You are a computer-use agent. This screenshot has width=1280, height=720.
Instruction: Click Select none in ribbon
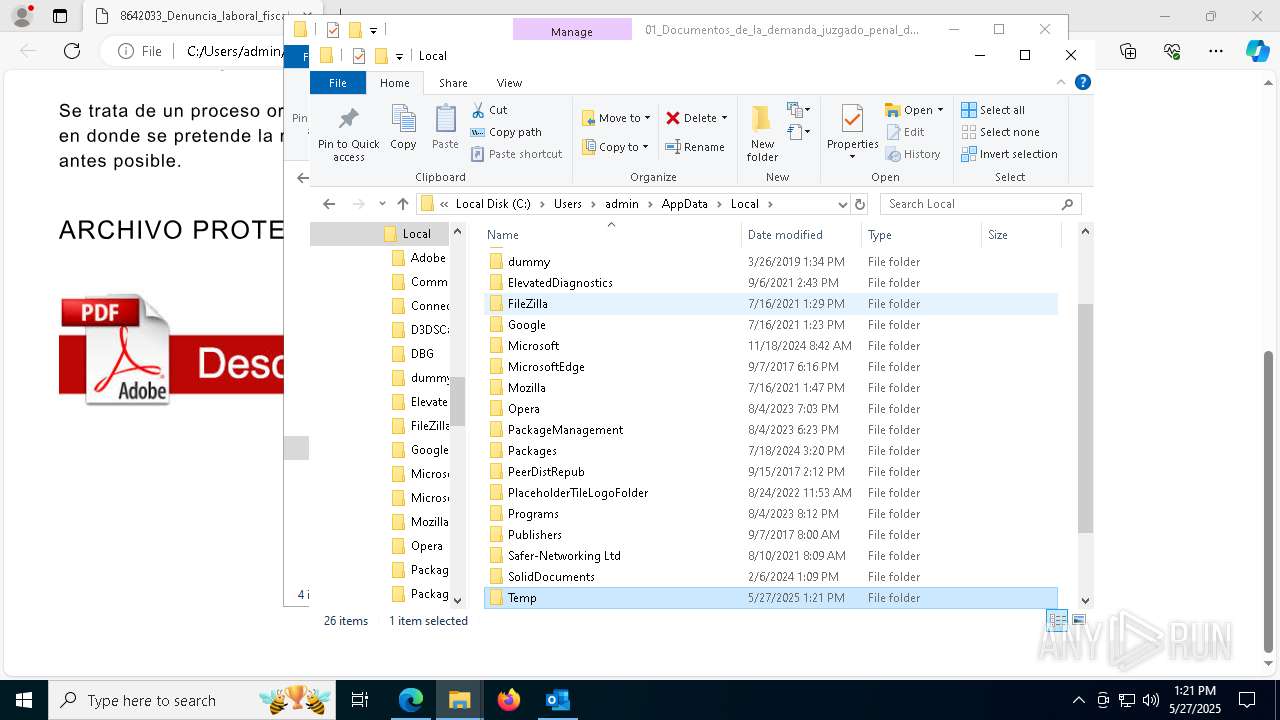click(x=1000, y=132)
